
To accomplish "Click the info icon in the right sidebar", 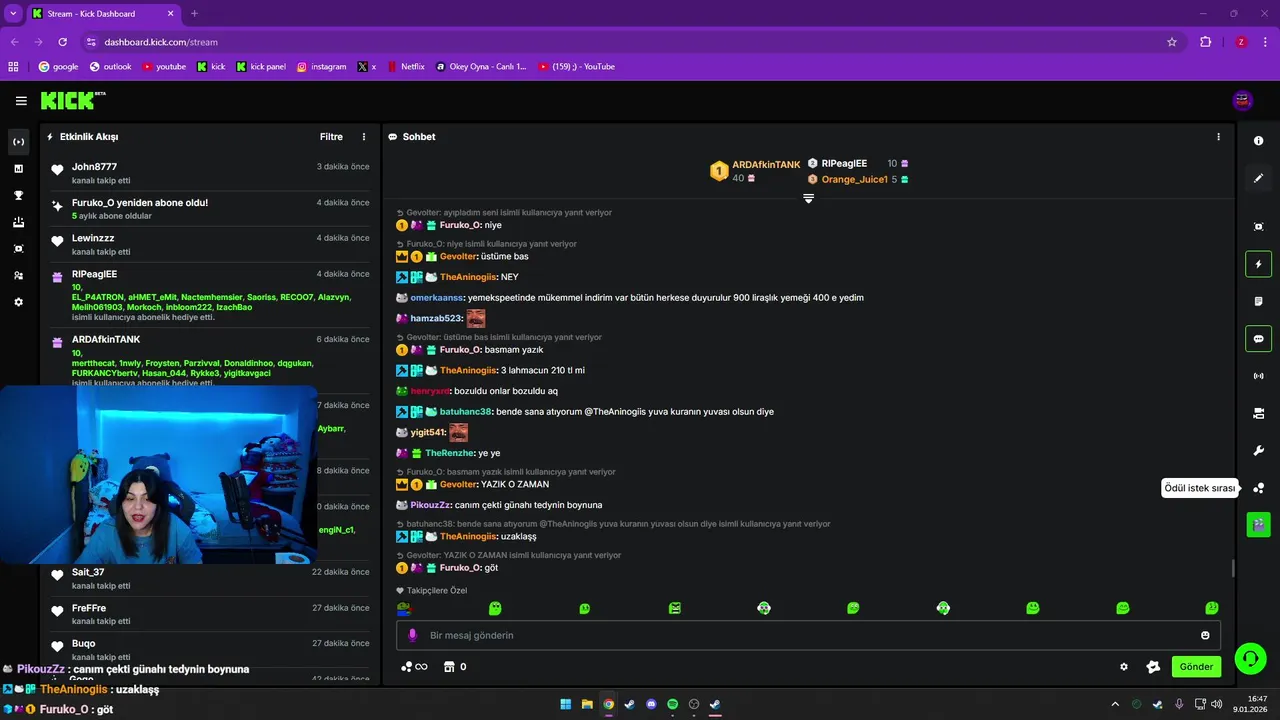I will [1258, 141].
